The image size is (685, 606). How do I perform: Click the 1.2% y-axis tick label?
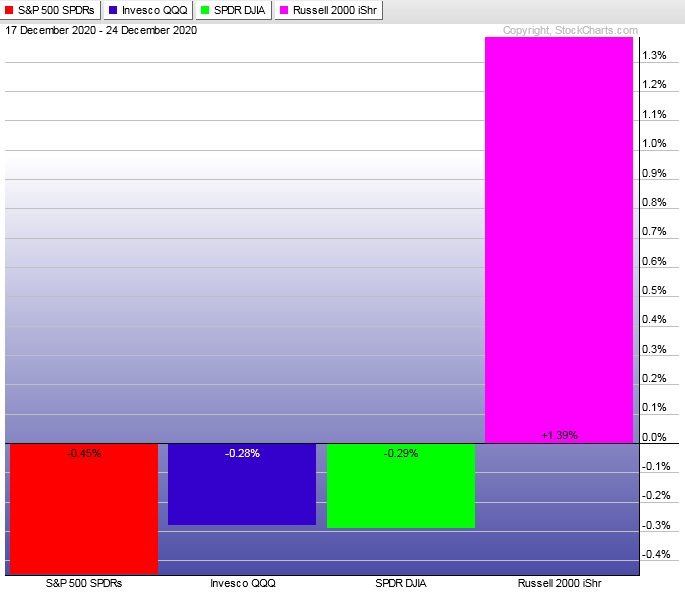click(654, 84)
